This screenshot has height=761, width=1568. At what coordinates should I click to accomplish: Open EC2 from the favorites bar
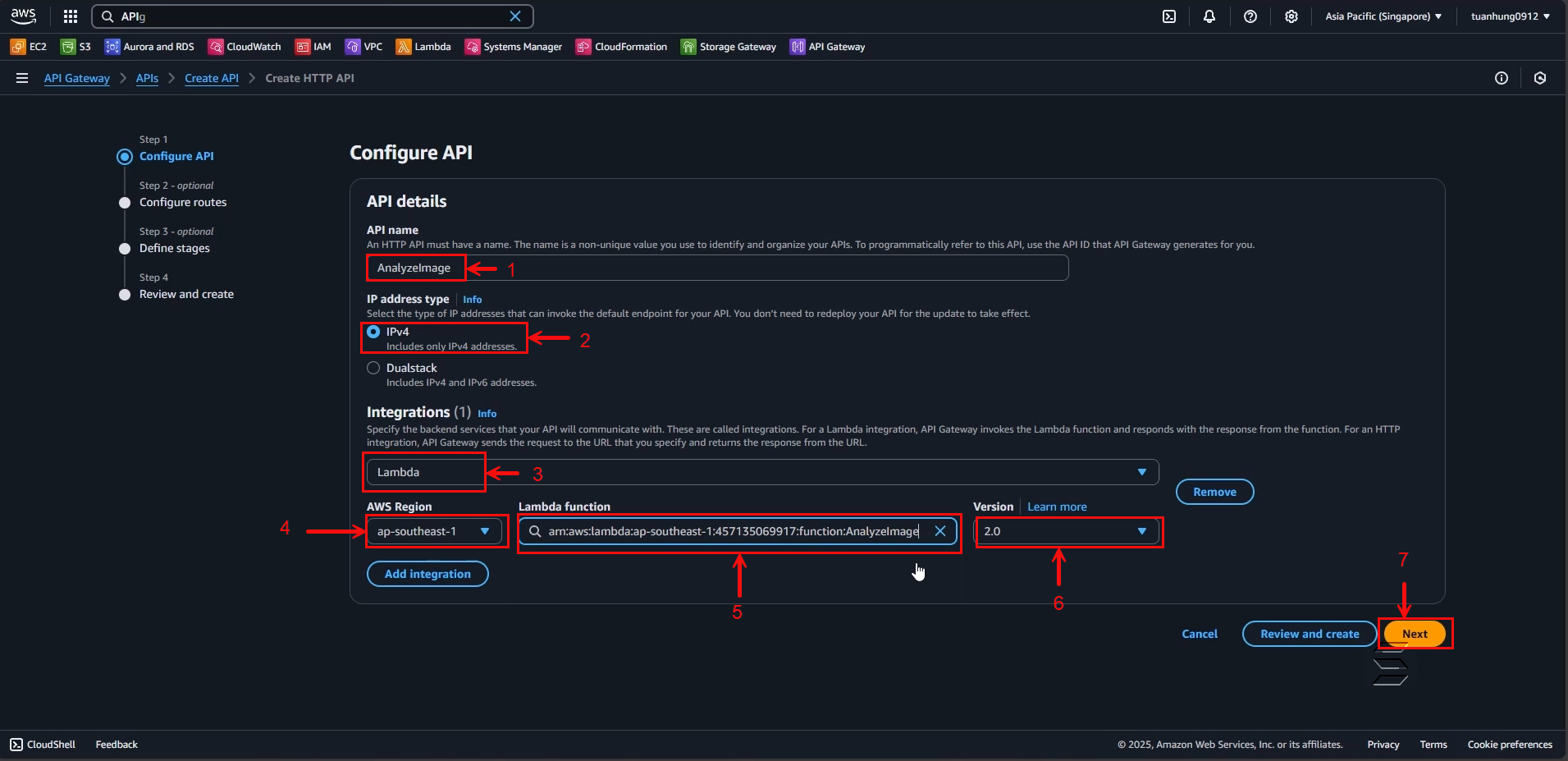tap(29, 47)
